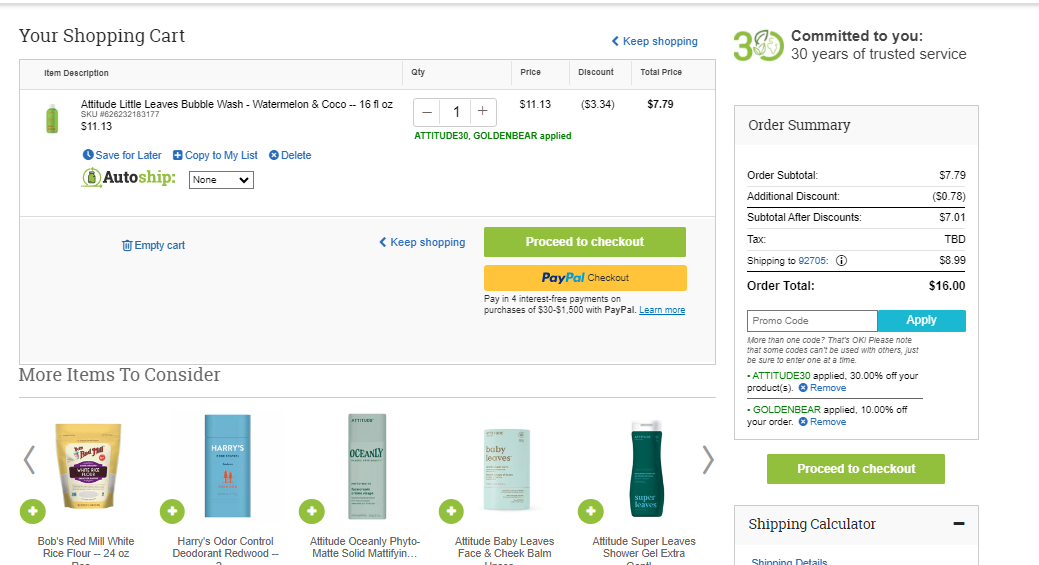
Task: Show previous recommended items with the left arrow
Action: pos(29,460)
